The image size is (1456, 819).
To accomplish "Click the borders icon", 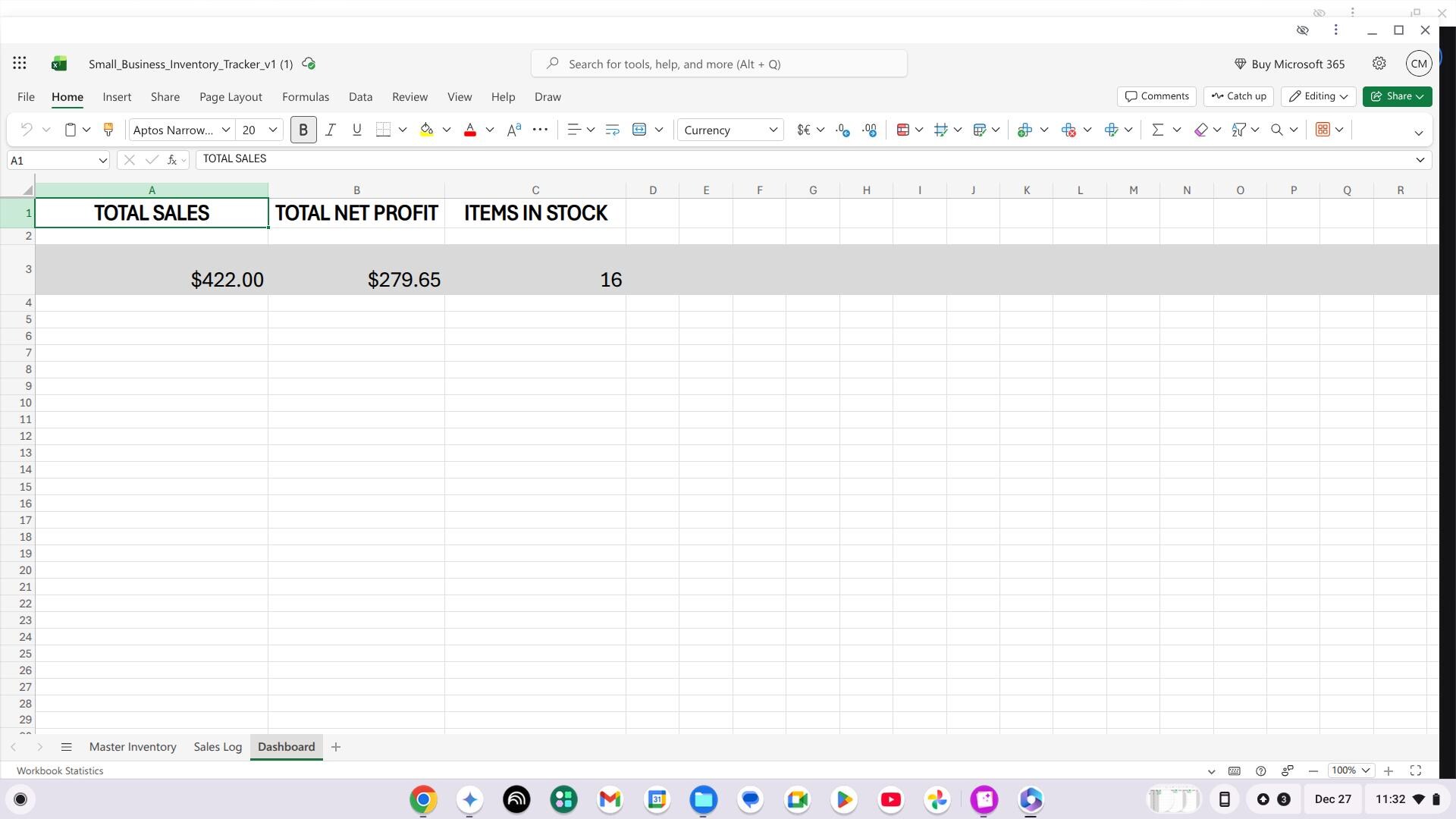I will 383,130.
